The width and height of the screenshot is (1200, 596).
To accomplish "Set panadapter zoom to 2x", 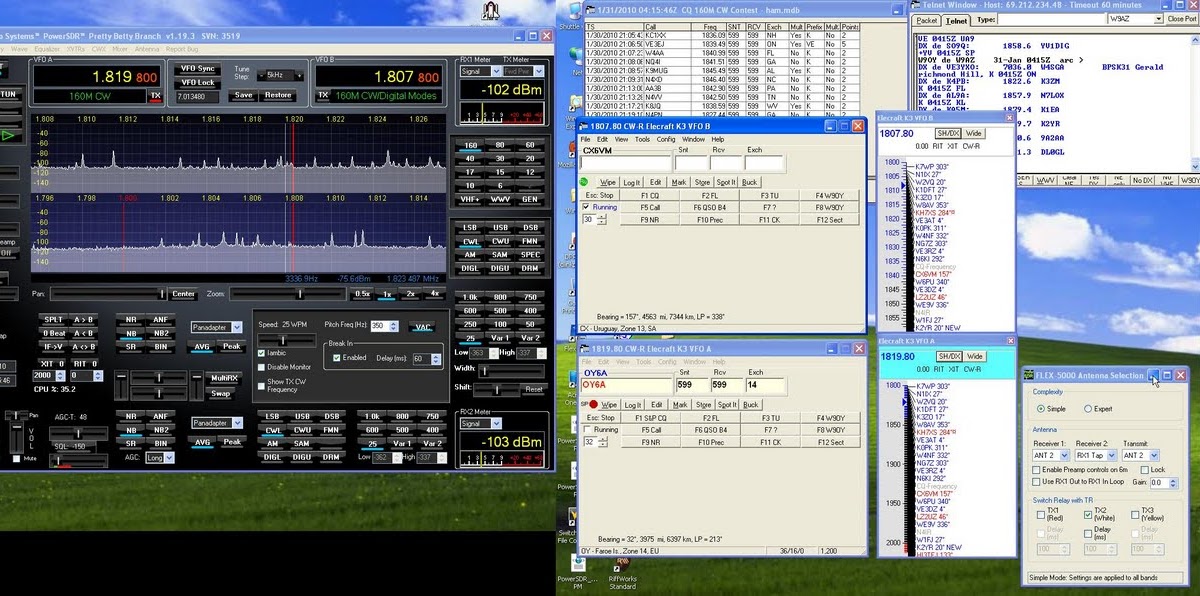I will [x=410, y=294].
